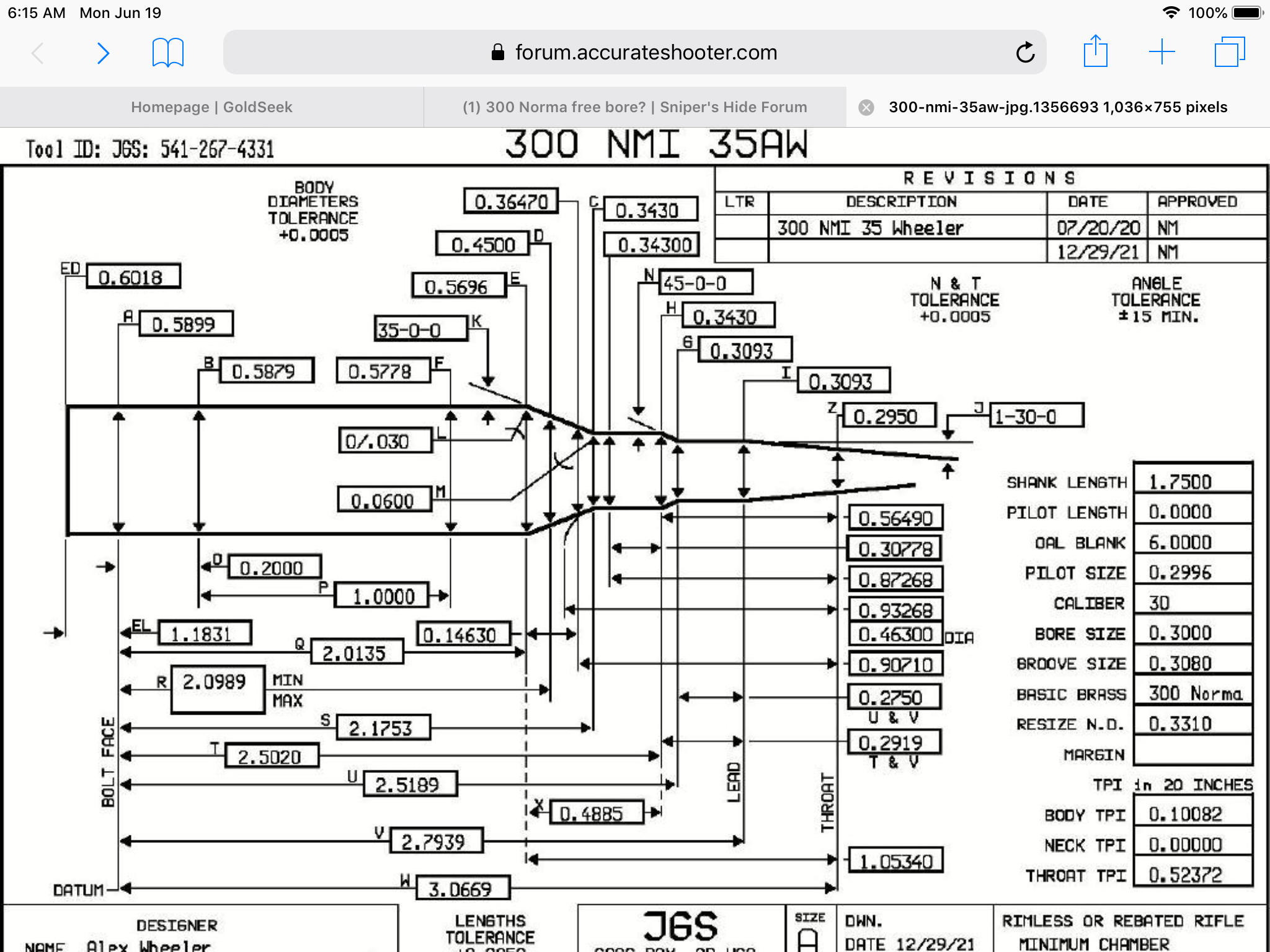The height and width of the screenshot is (952, 1270).
Task: Tap the REVISIONS table header
Action: [989, 178]
